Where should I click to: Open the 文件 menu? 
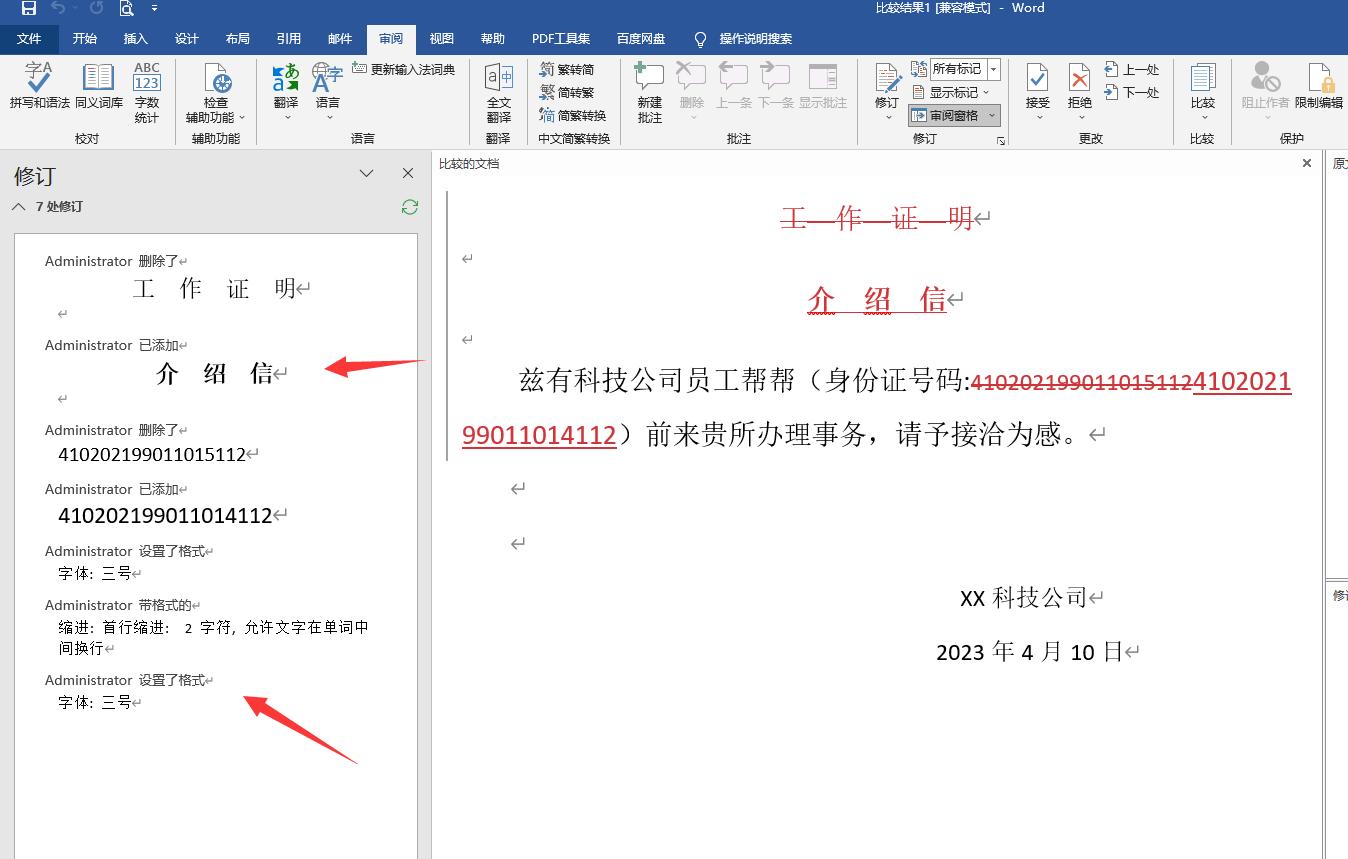click(x=30, y=39)
